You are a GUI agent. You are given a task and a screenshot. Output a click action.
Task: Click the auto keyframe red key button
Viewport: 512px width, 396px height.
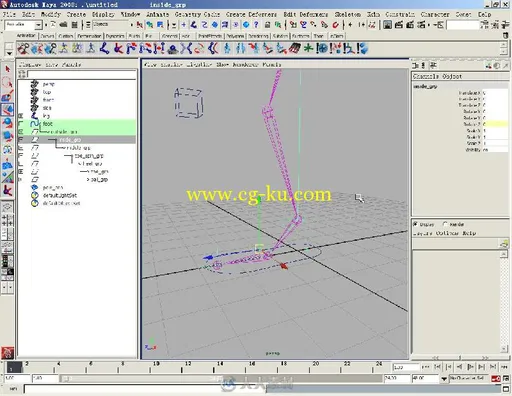coord(495,378)
